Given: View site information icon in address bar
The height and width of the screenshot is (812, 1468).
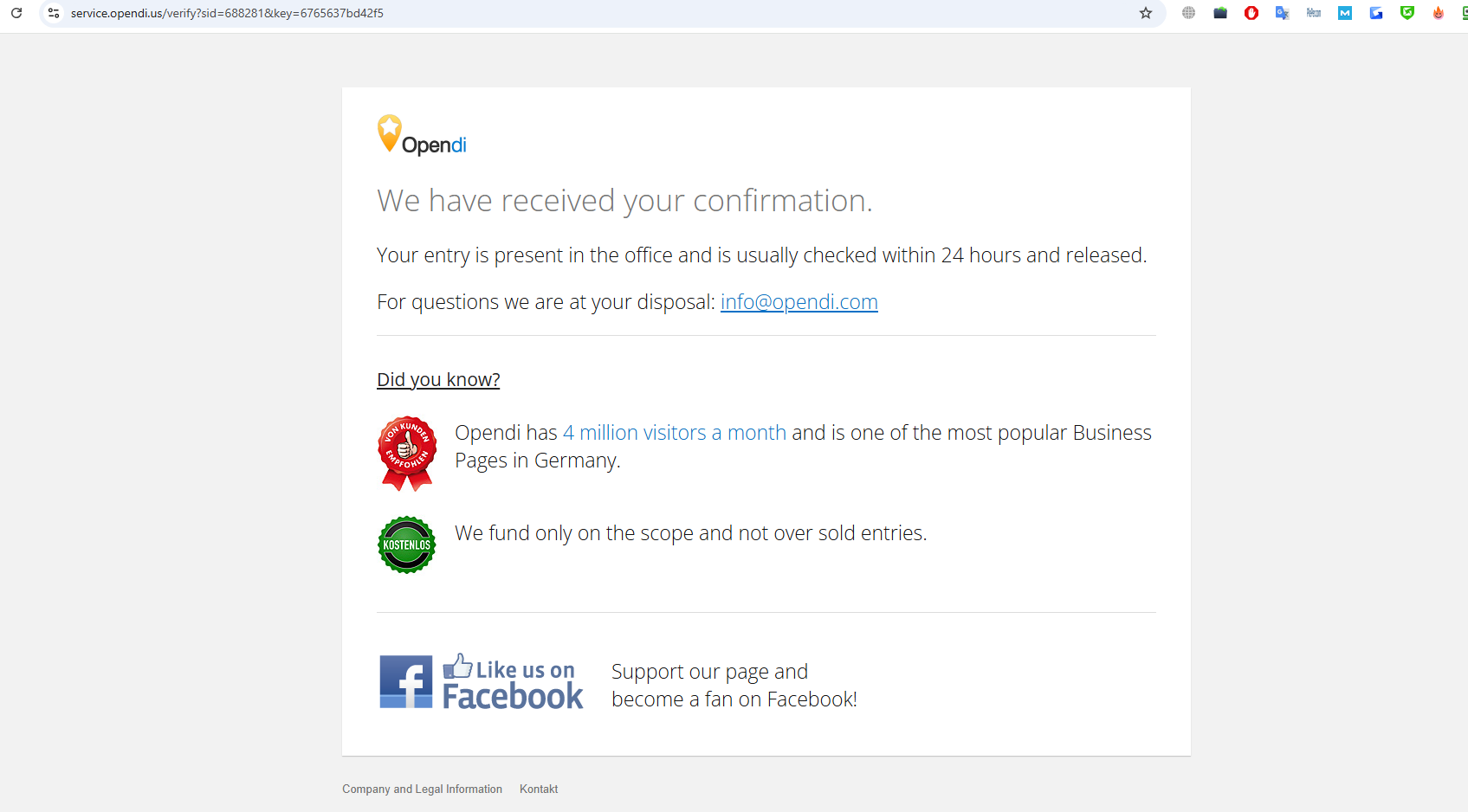Looking at the screenshot, I should [x=54, y=13].
